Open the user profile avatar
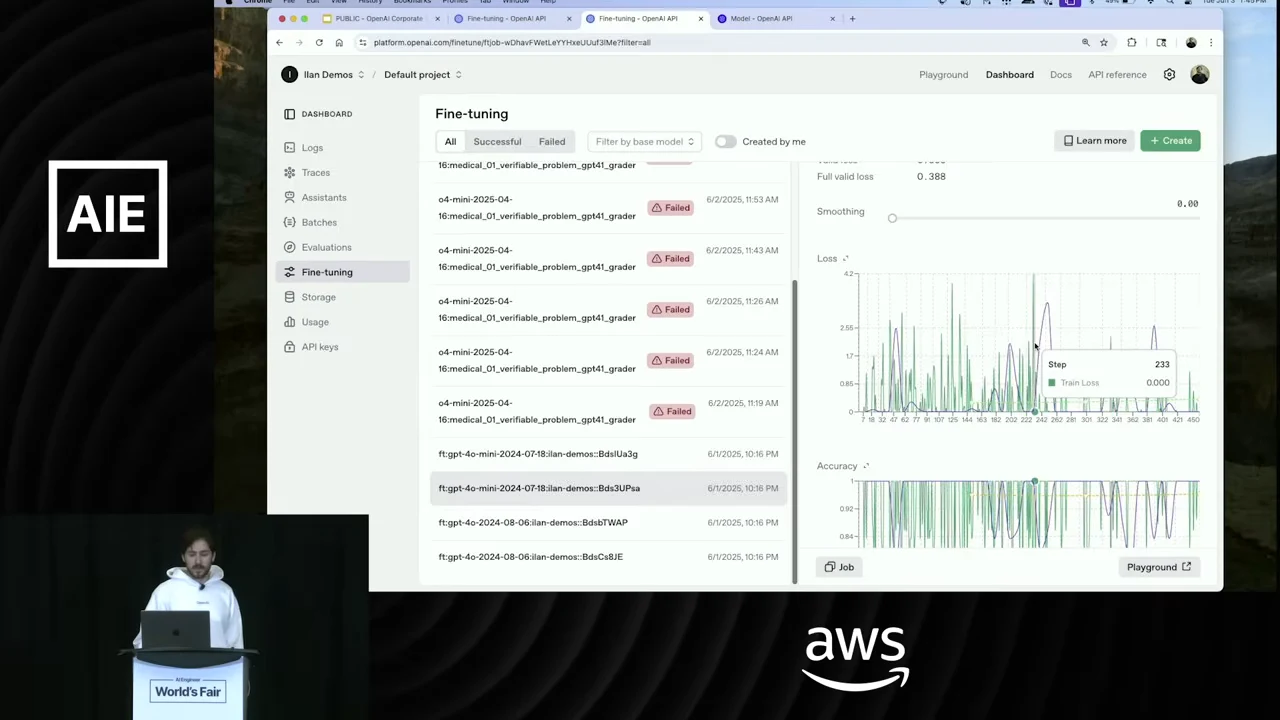1280x720 pixels. point(1200,75)
